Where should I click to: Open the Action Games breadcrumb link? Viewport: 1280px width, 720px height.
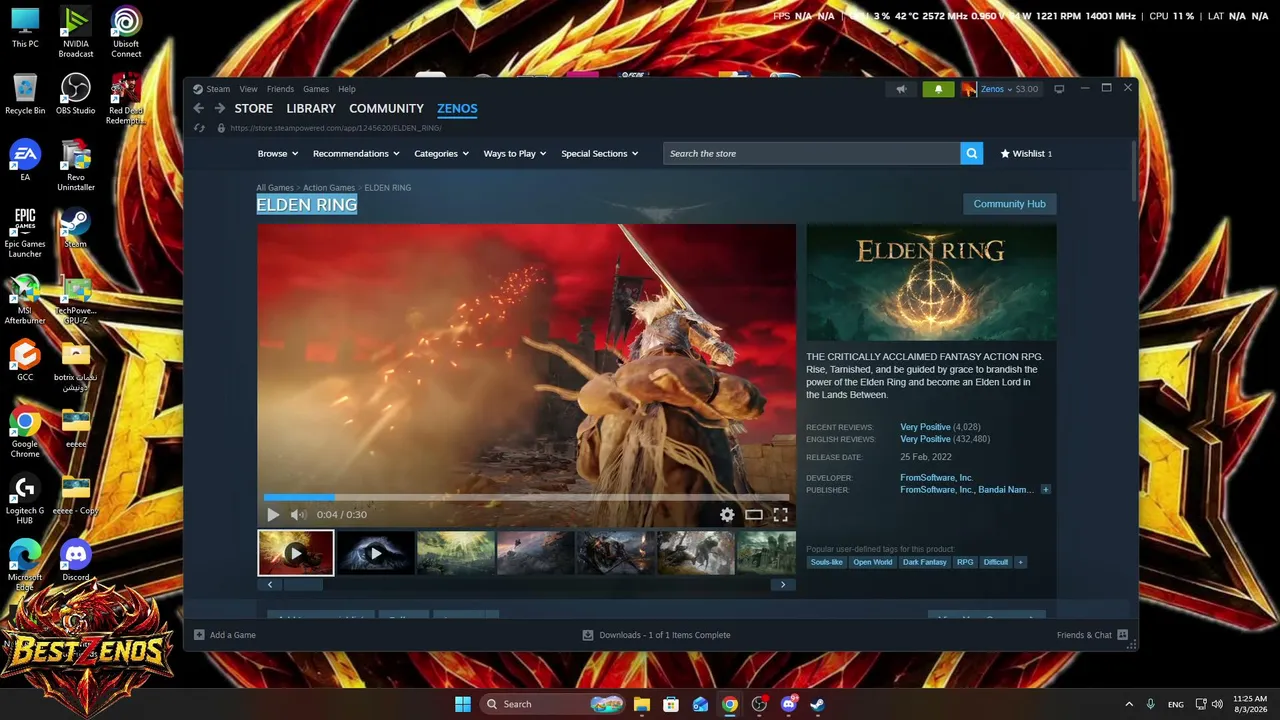329,188
